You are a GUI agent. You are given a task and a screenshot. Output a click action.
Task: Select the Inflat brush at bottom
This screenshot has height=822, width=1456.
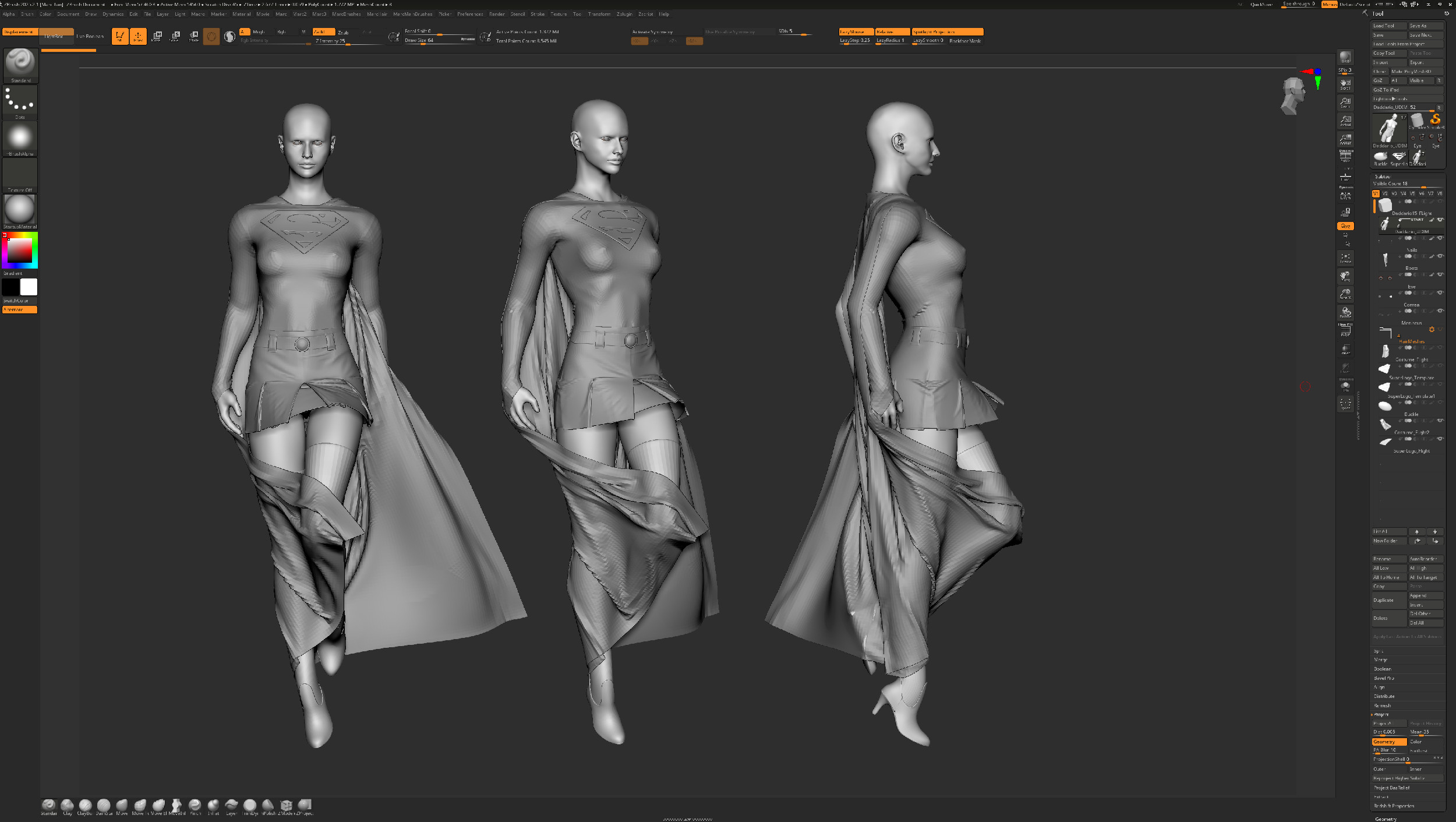point(213,807)
